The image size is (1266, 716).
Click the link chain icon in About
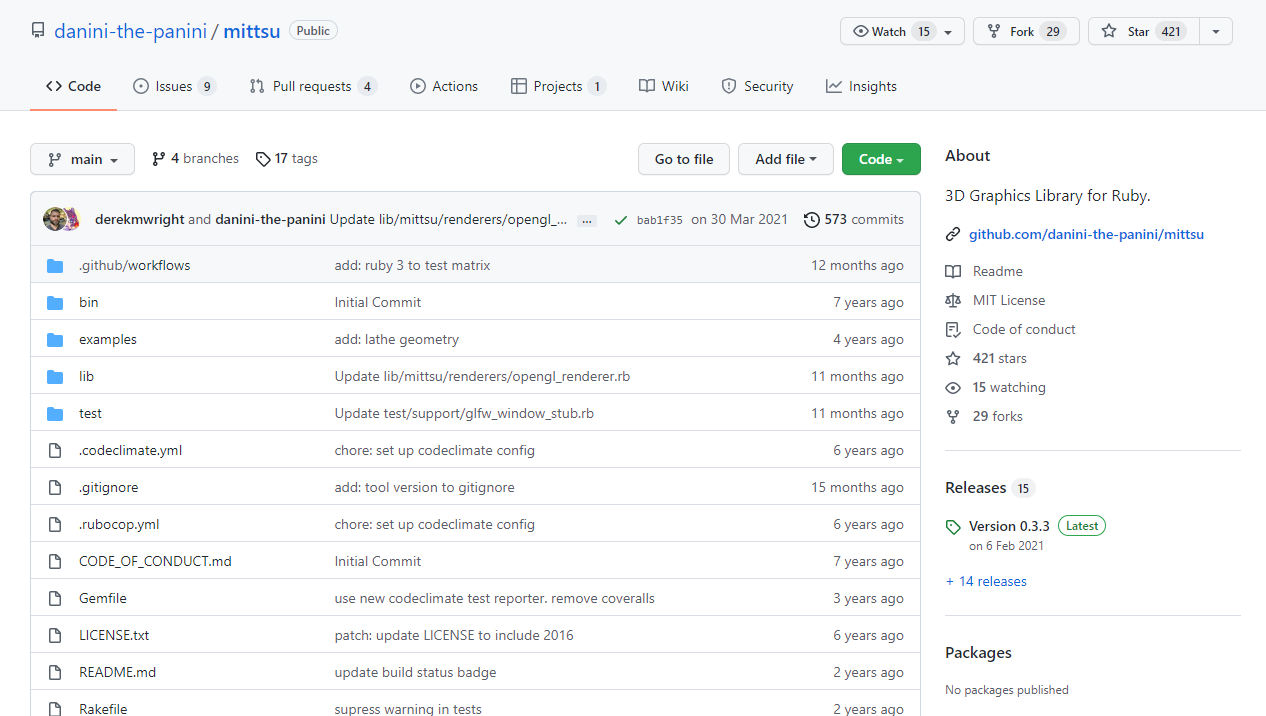coord(953,235)
